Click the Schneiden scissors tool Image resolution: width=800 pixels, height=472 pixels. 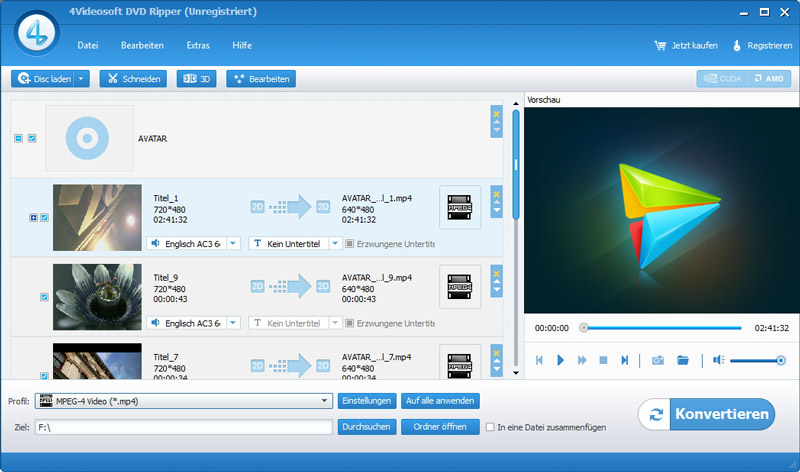coord(133,79)
